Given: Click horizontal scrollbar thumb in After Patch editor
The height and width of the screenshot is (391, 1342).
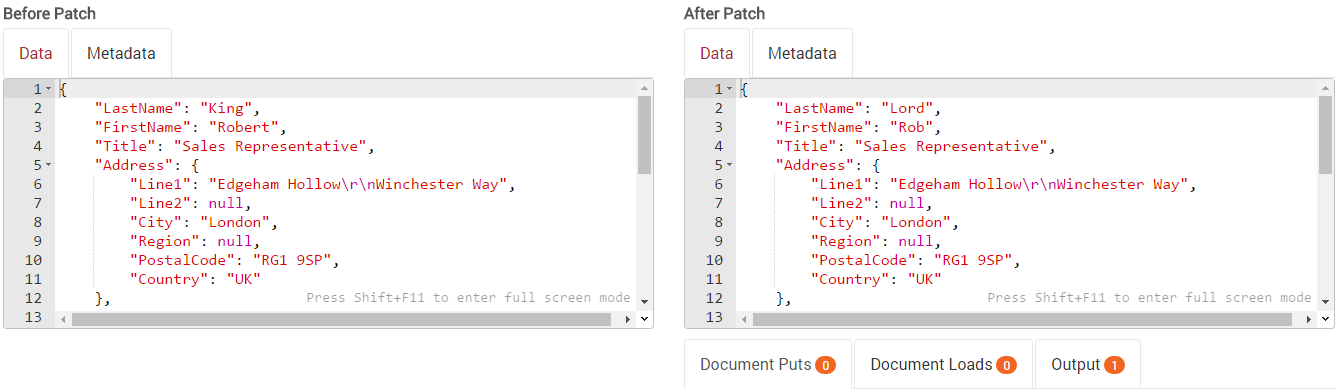Looking at the screenshot, I should (1022, 319).
